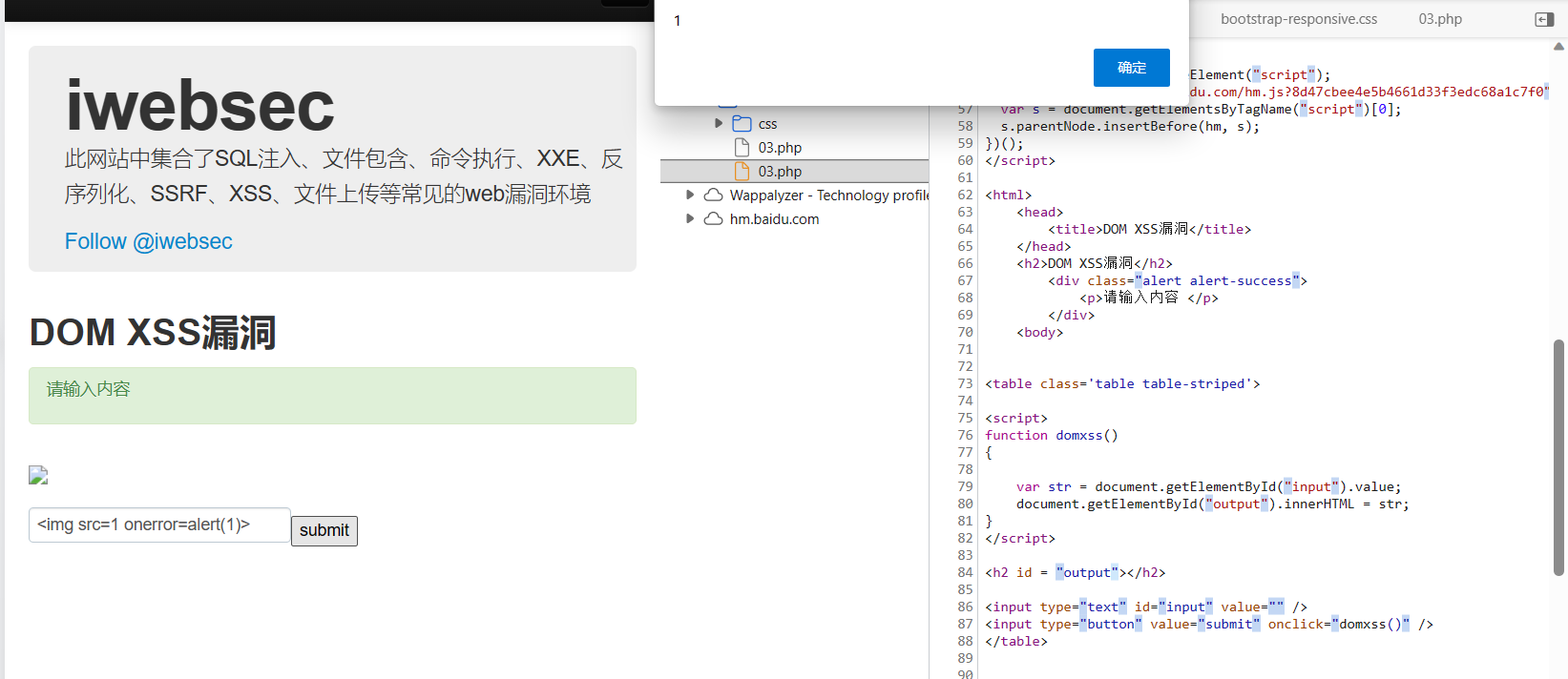1568x679 pixels.
Task: Click line number 79 in the gutter
Action: coord(965,486)
